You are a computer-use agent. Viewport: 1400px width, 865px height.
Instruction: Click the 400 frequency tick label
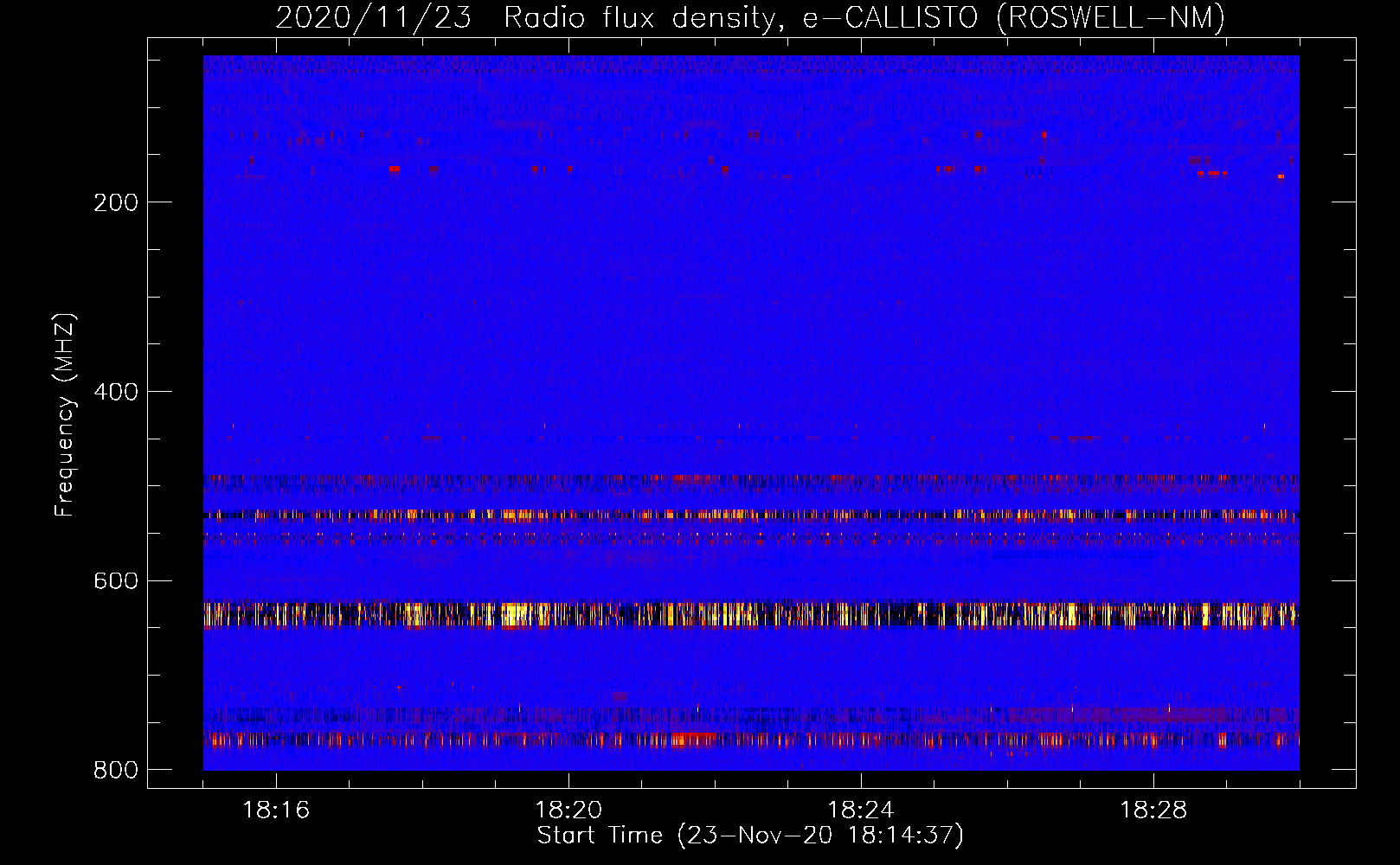pos(116,392)
